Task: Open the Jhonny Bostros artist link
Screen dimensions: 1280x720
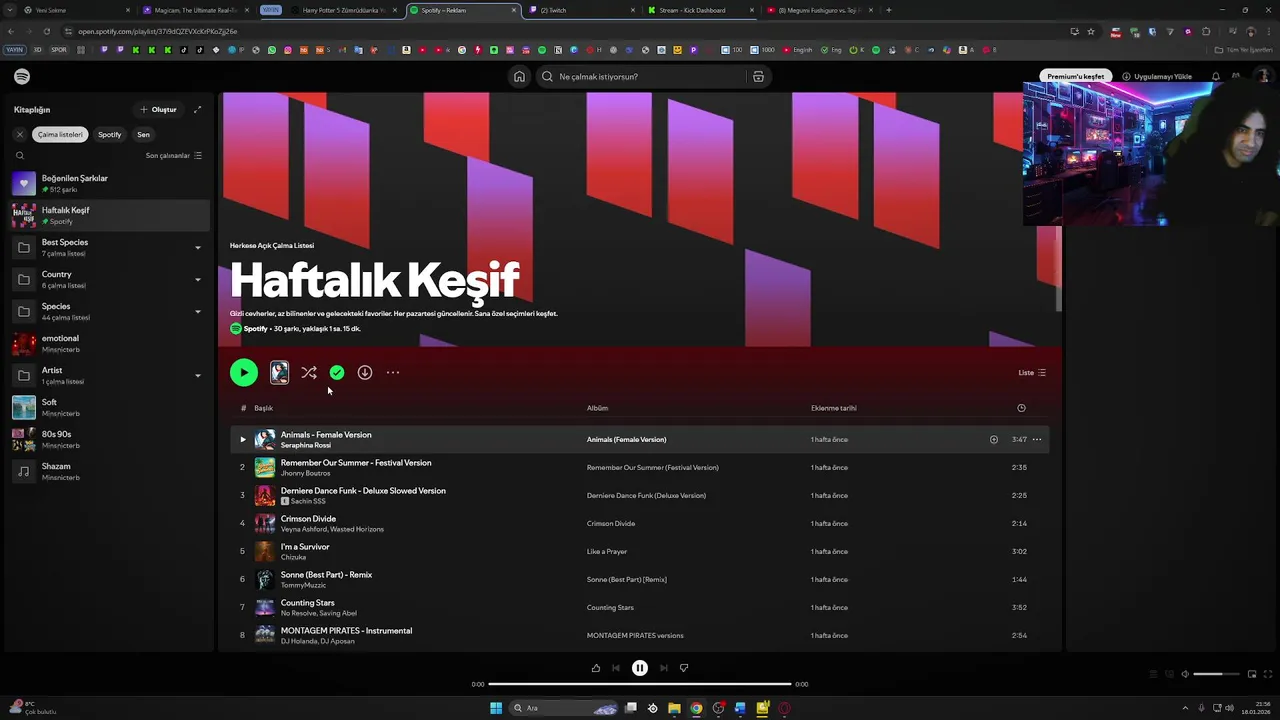Action: [x=305, y=473]
